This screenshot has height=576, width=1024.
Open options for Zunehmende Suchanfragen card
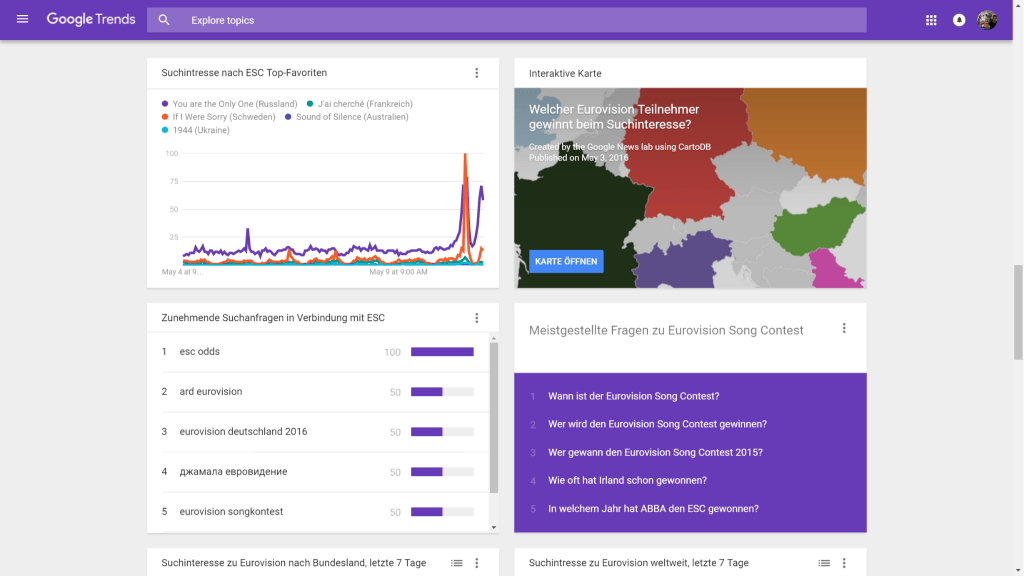(x=477, y=318)
